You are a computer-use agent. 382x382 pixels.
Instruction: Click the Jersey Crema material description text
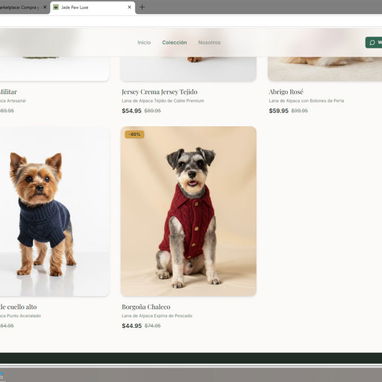[x=163, y=101]
